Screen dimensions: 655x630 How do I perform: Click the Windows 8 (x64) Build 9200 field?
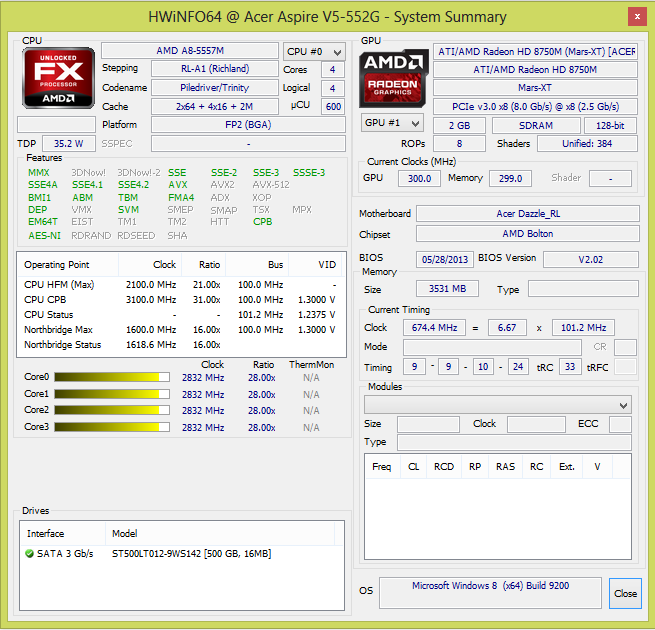[490, 593]
